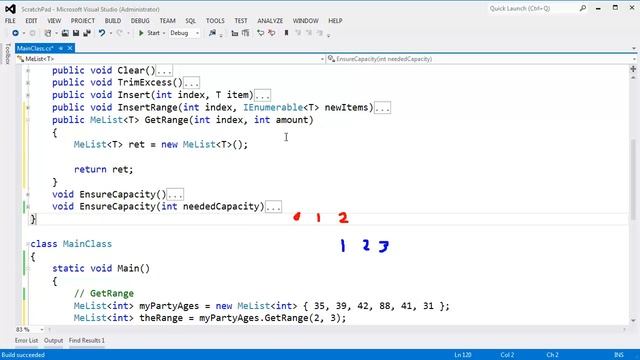Click the Save All toolbar icon

[x=87, y=33]
